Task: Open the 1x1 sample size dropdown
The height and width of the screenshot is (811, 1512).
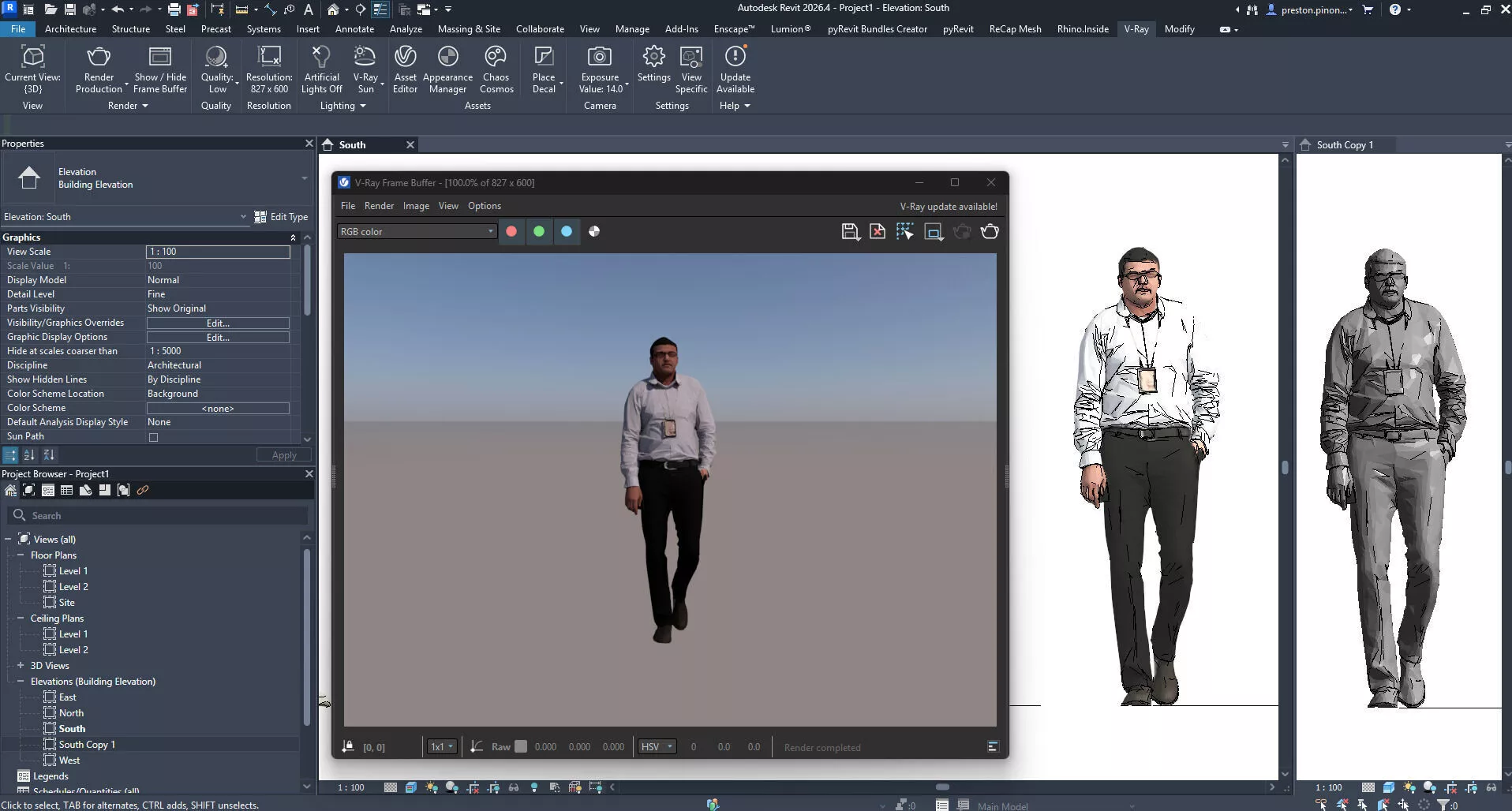Action: (441, 747)
